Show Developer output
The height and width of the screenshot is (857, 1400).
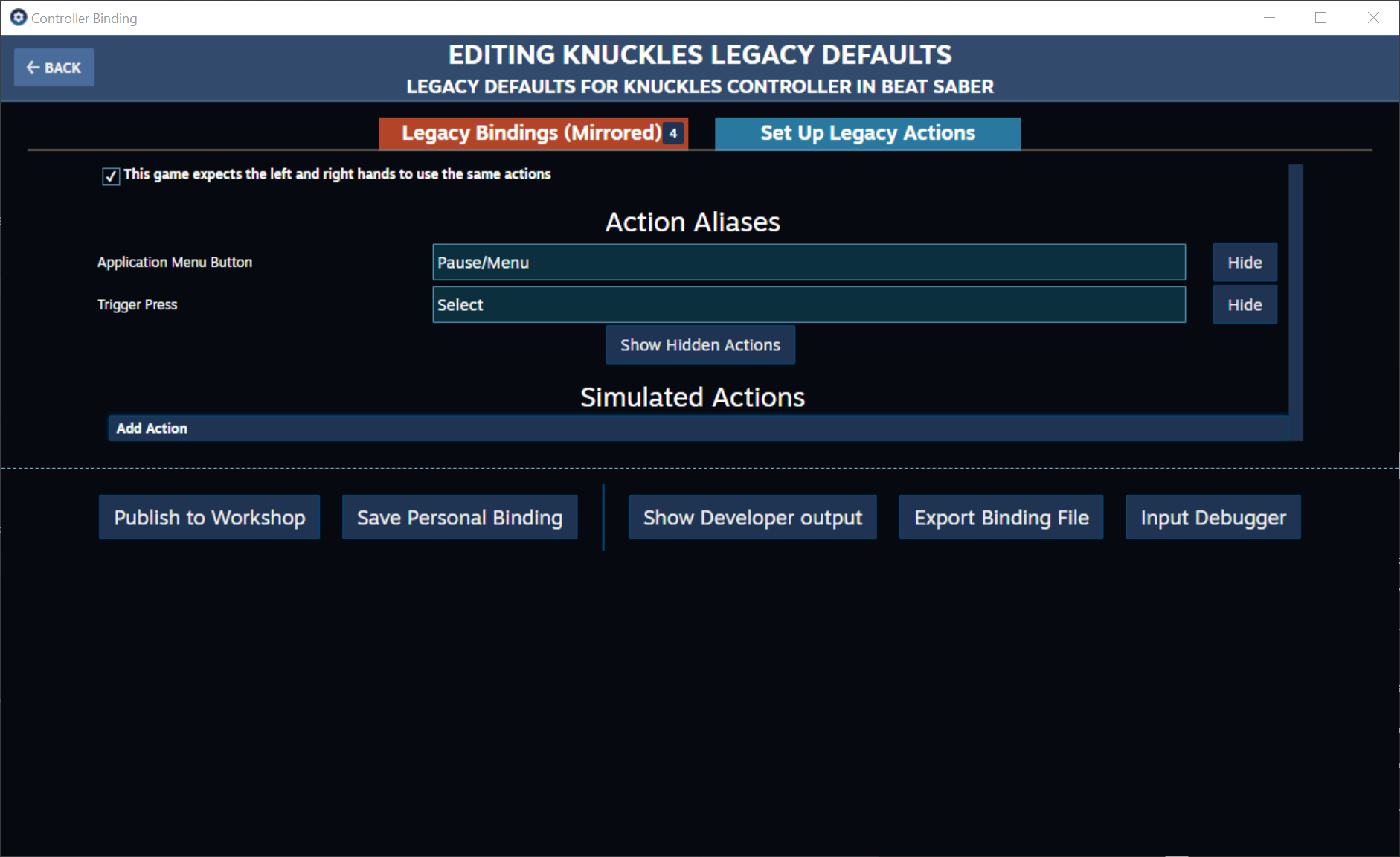click(752, 518)
